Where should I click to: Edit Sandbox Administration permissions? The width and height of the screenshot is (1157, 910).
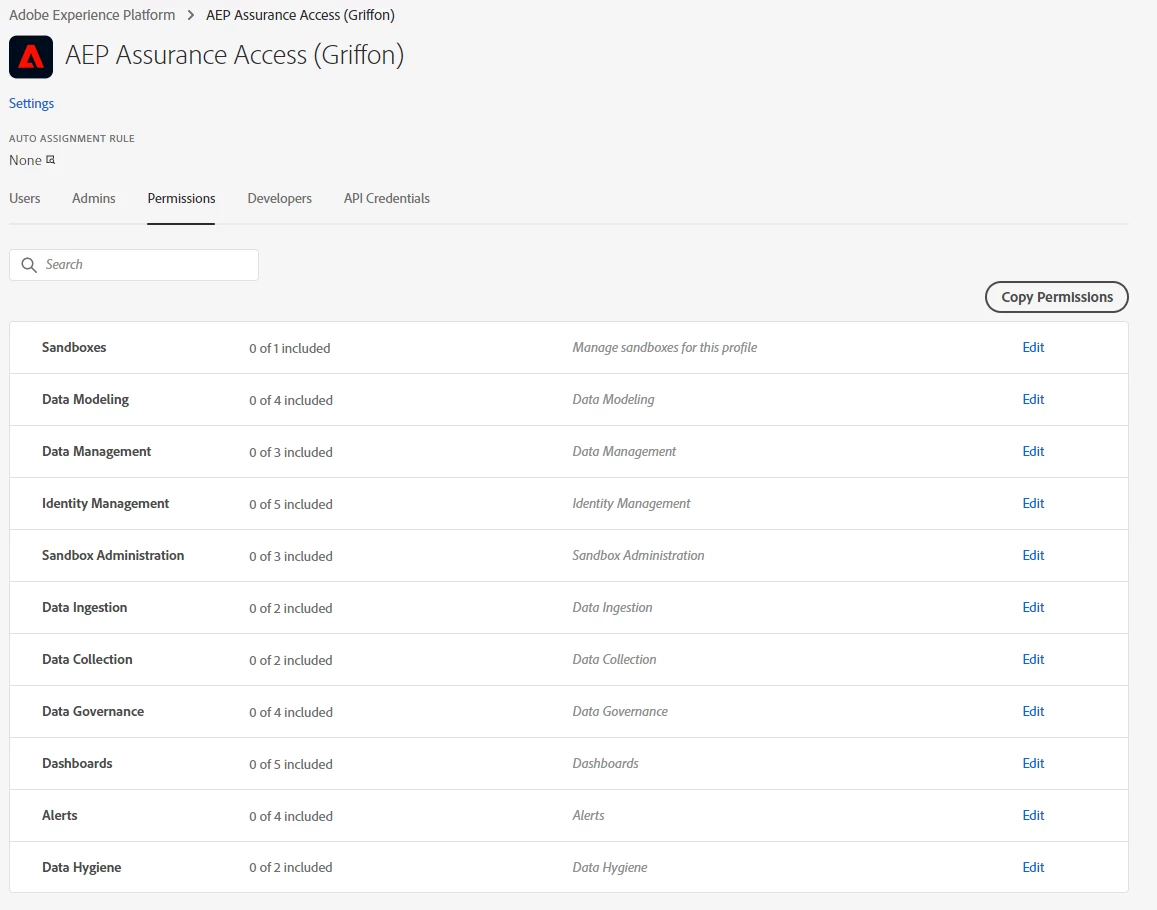click(x=1033, y=555)
